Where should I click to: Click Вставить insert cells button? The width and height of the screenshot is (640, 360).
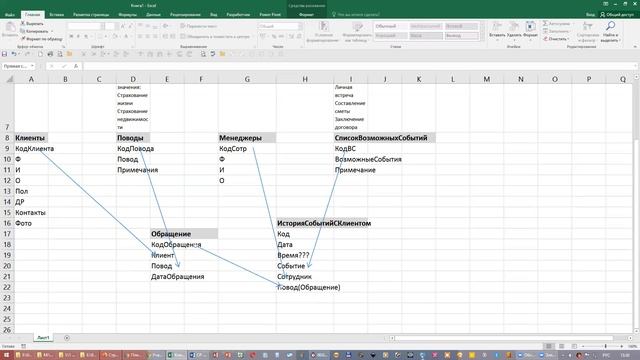pyautogui.click(x=497, y=30)
